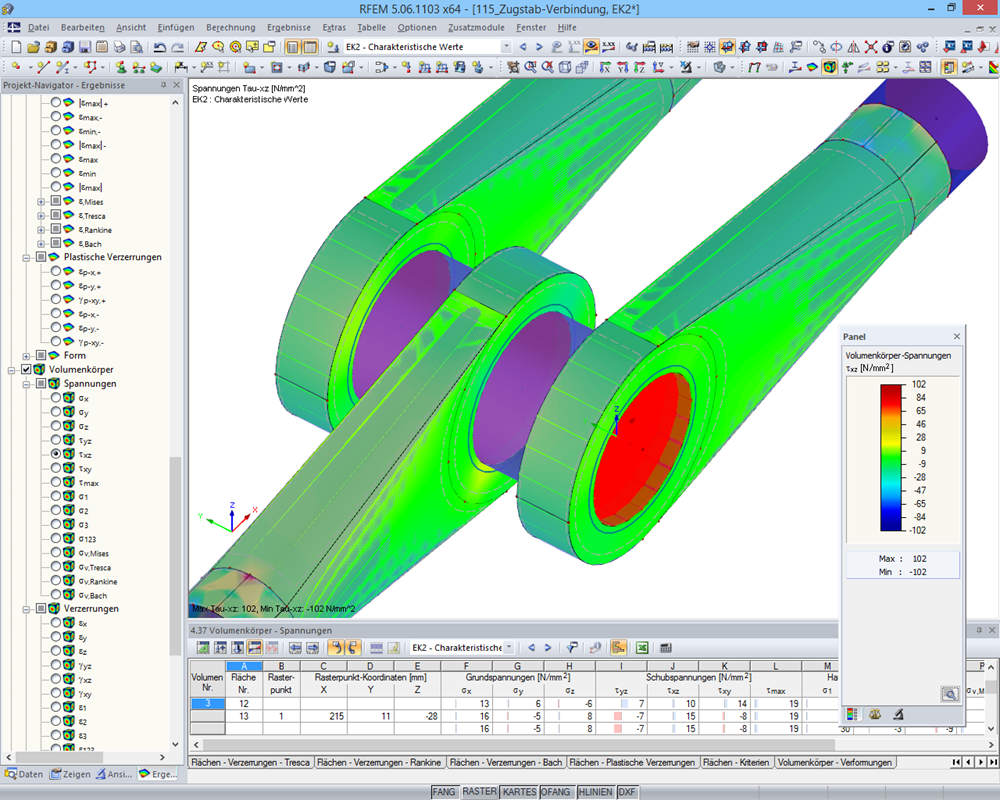Click the table filter funnel icon

coord(572,648)
